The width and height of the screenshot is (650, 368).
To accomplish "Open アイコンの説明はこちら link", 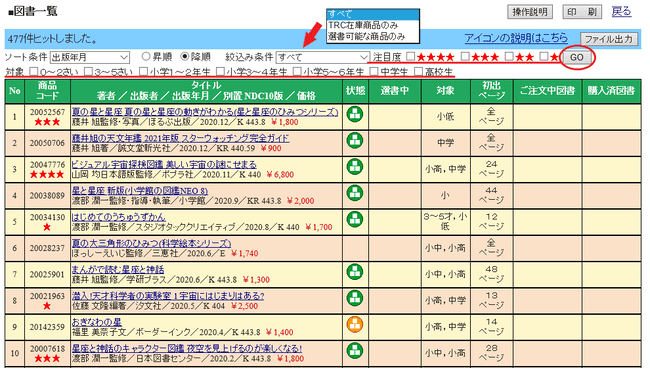I will (x=516, y=38).
